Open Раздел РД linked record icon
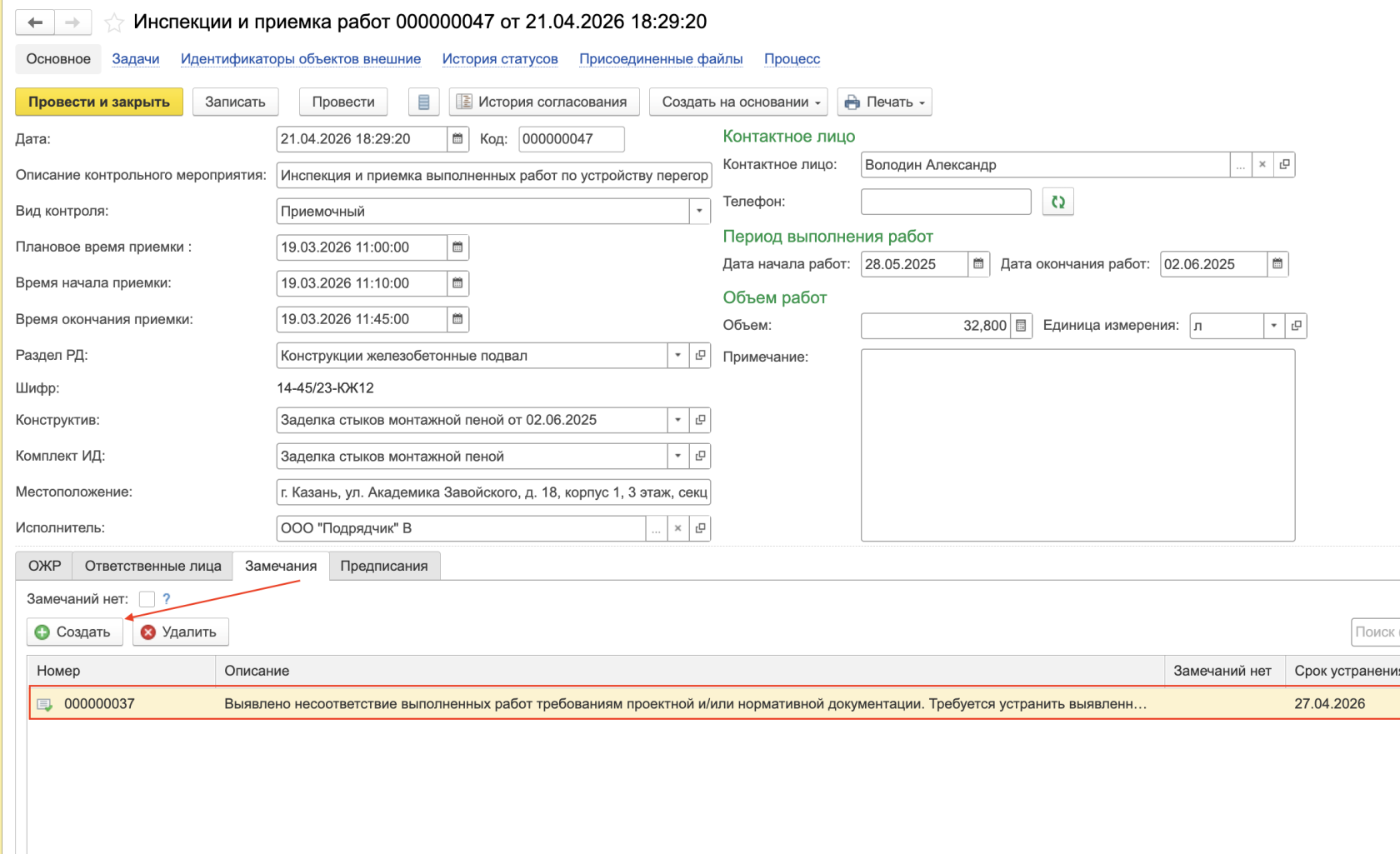This screenshot has height=854, width=1400. 700,356
